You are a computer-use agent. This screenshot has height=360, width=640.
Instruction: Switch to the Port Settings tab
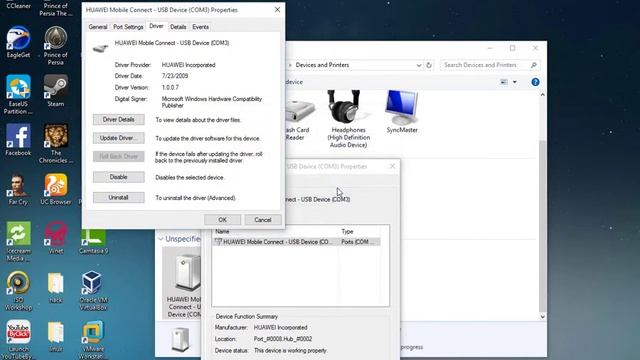128,27
